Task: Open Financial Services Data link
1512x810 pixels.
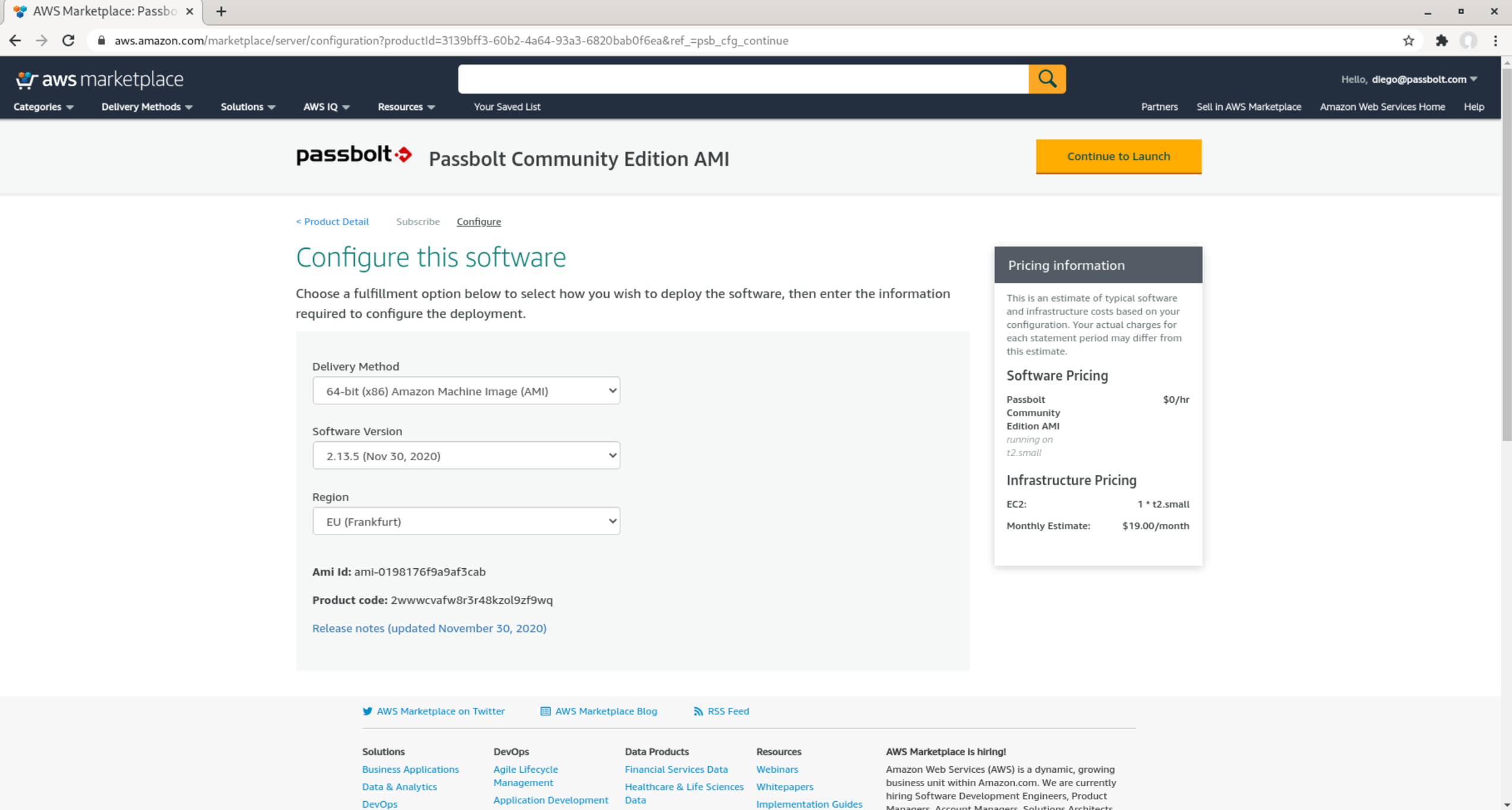Action: [x=676, y=769]
